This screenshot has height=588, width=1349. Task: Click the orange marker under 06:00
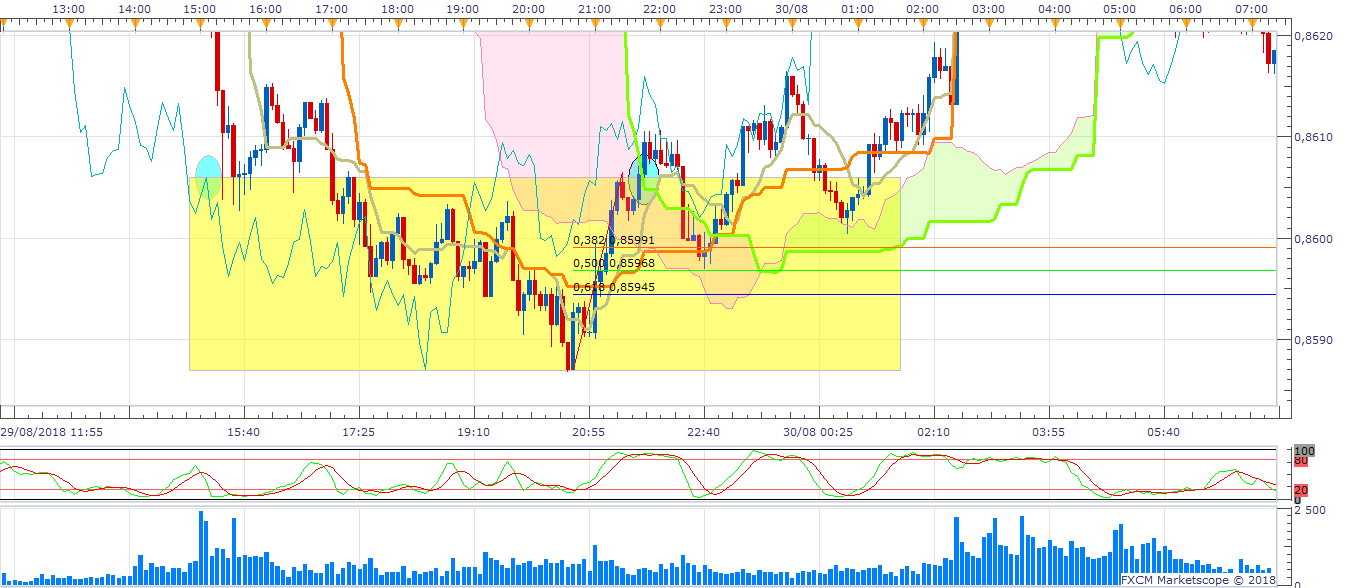click(x=1185, y=24)
